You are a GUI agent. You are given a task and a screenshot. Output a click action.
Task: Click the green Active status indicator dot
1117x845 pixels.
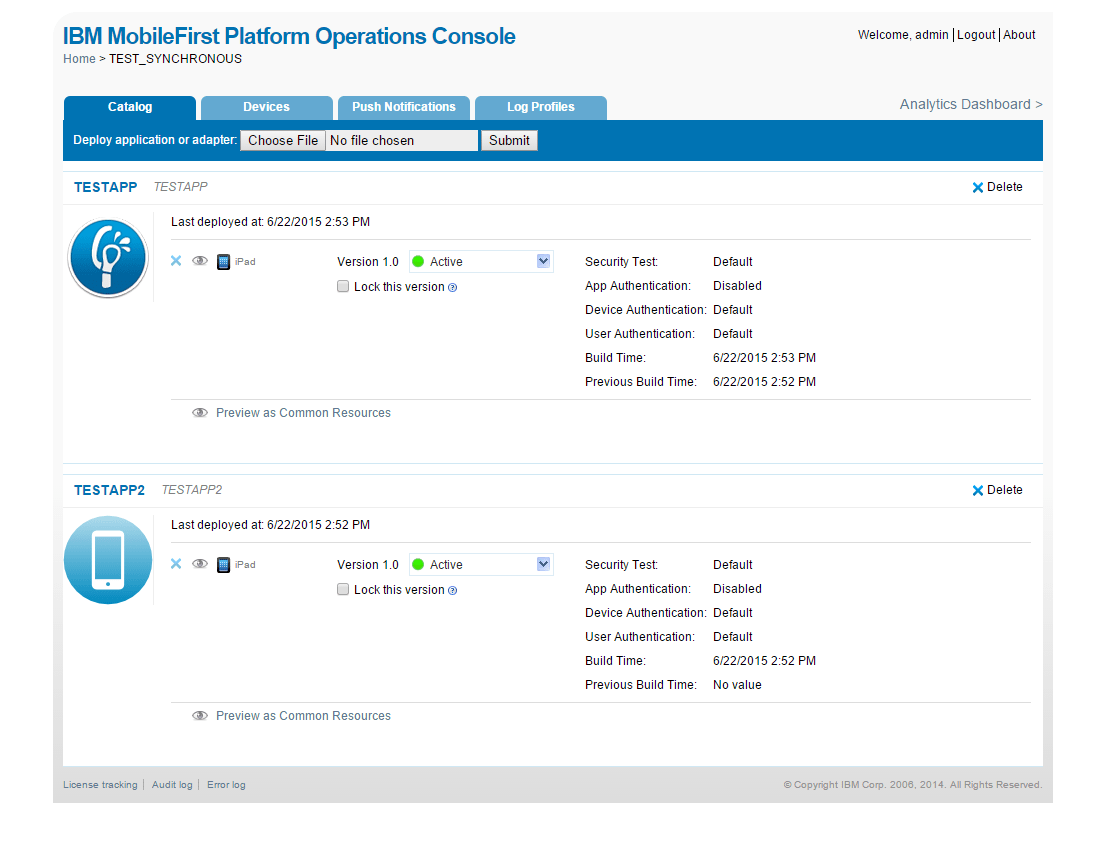[x=421, y=261]
